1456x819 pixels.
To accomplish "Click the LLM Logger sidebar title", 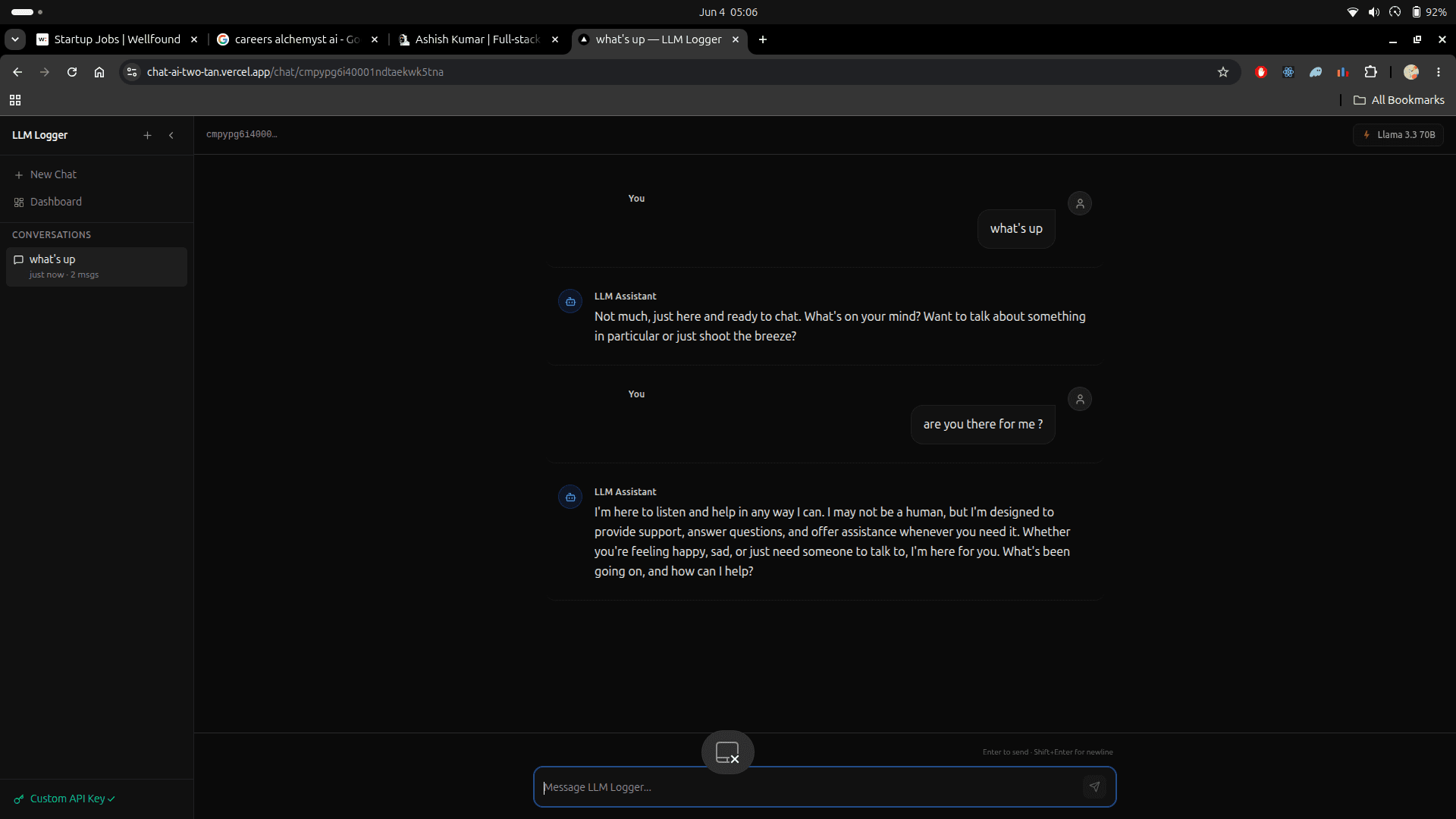I will point(40,135).
